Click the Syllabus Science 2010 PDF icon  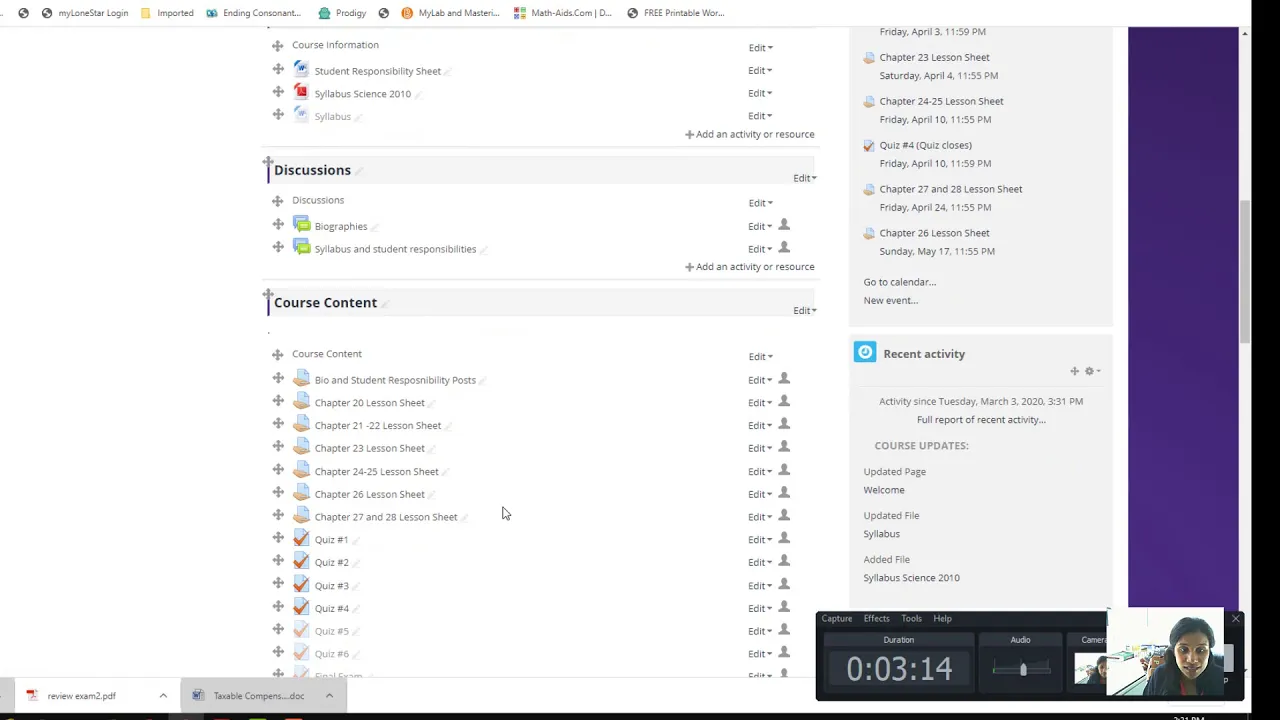point(301,92)
